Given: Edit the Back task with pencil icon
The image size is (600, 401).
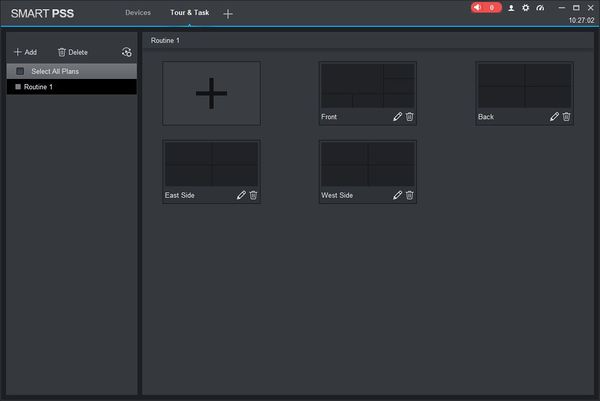Looking at the screenshot, I should tap(554, 117).
